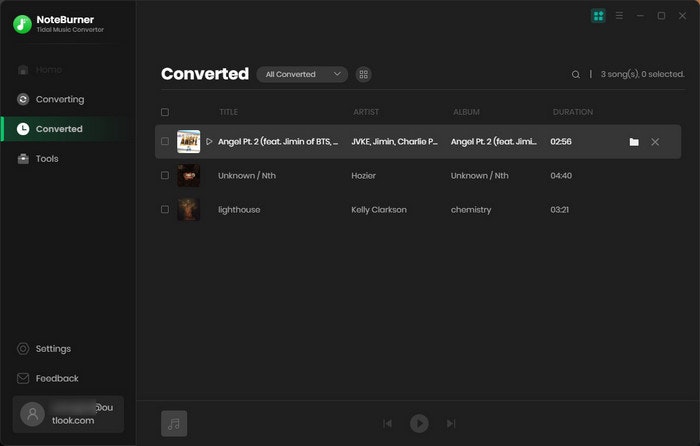Skip to the next track
700x446 pixels.
(451, 423)
